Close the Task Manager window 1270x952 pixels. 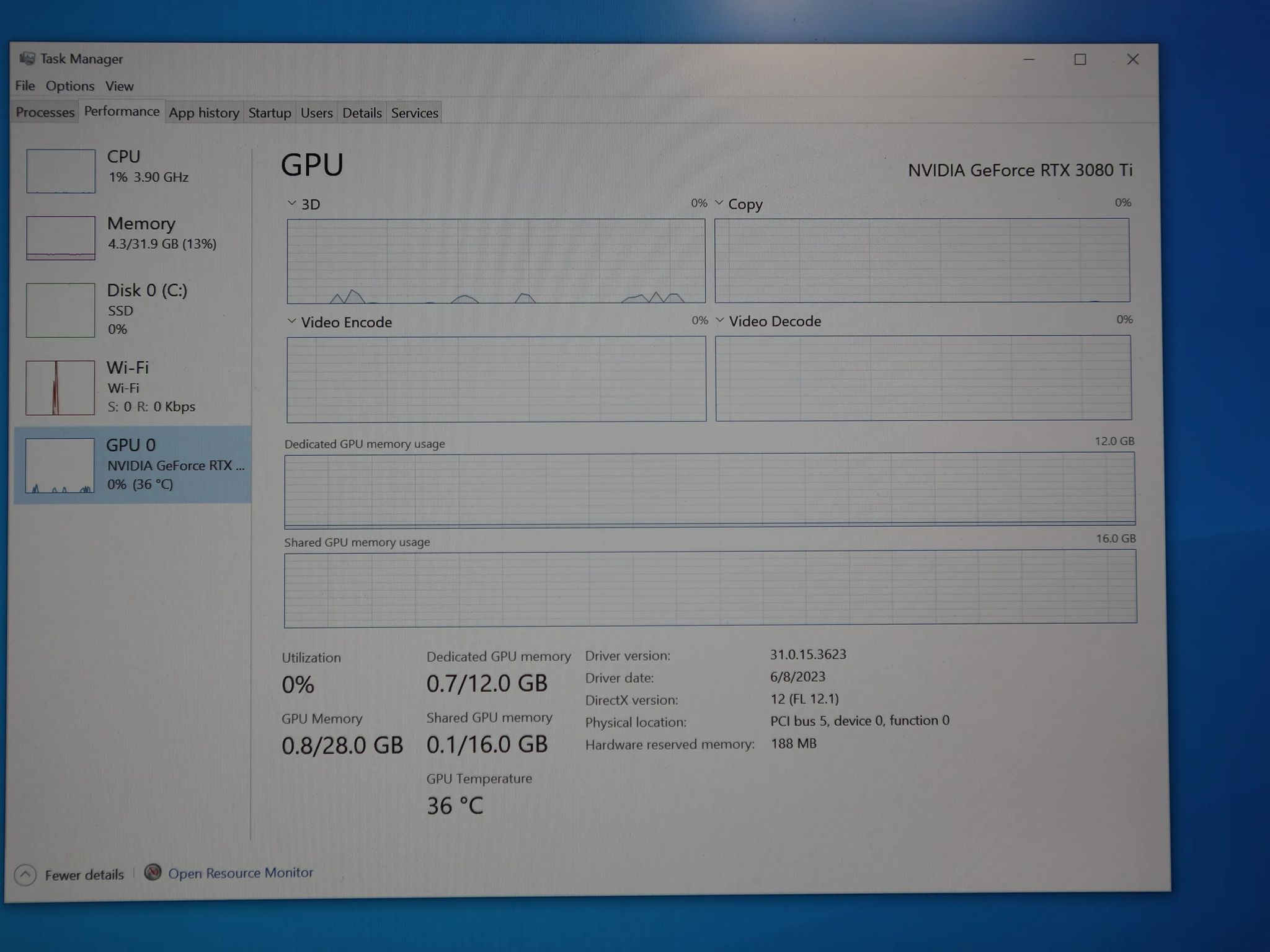click(x=1133, y=59)
